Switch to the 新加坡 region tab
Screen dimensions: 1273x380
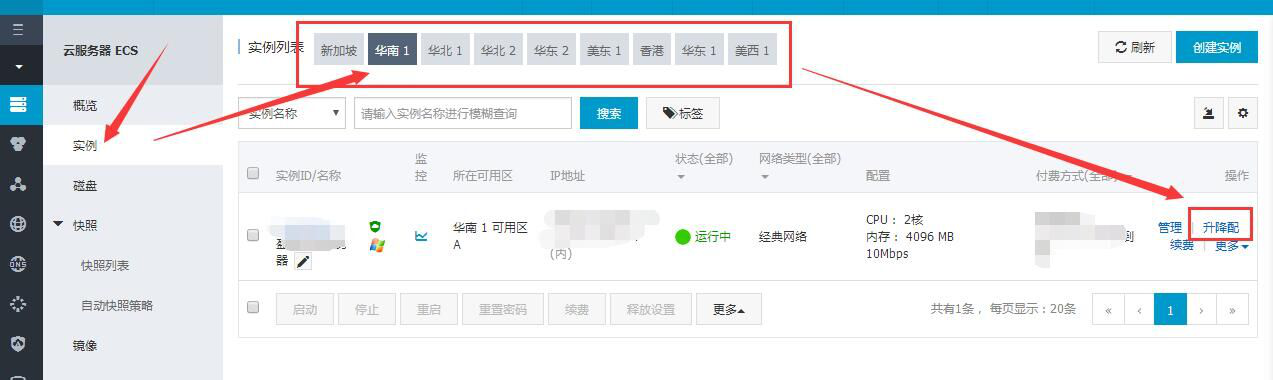[339, 50]
